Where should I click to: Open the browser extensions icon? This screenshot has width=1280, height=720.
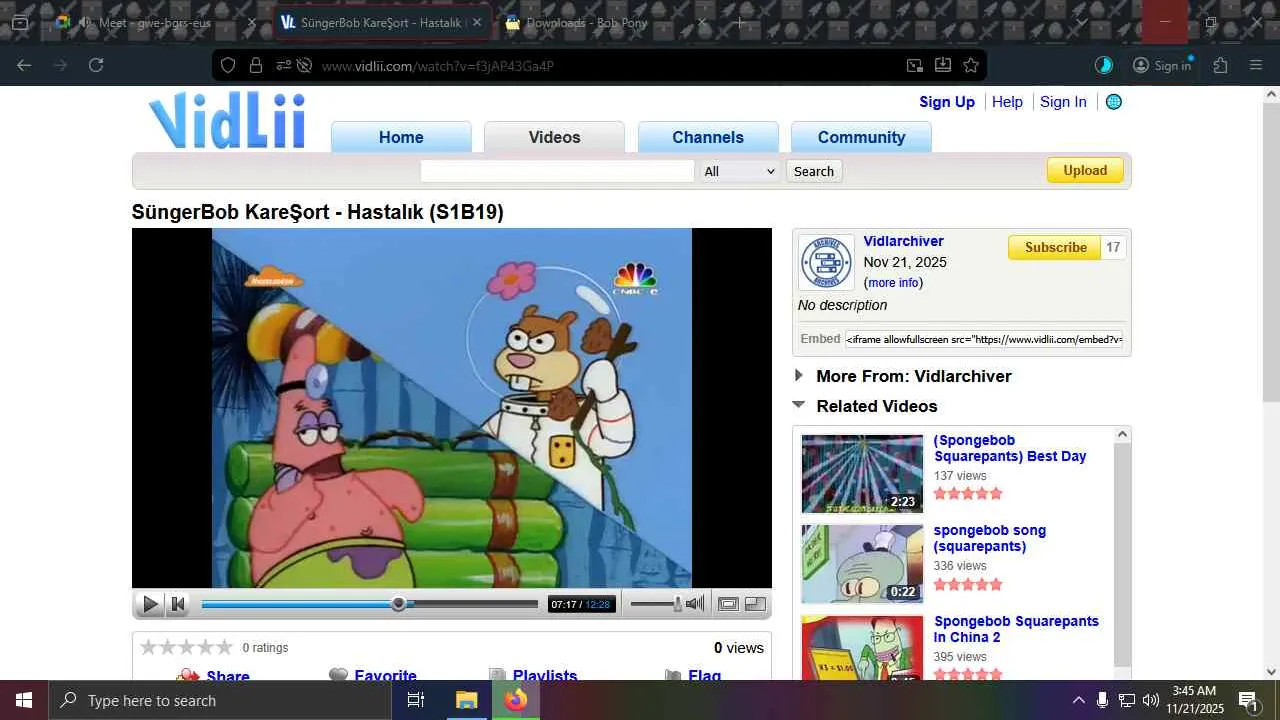tap(1220, 65)
